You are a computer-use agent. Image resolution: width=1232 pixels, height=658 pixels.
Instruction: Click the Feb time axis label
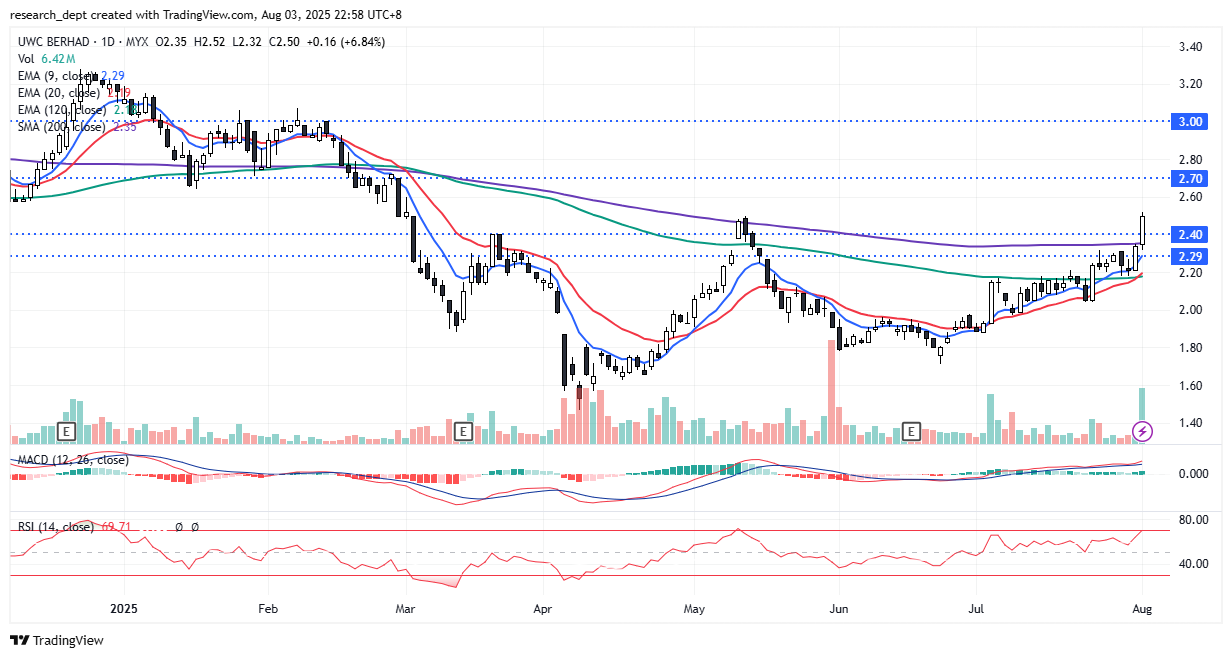pyautogui.click(x=267, y=608)
